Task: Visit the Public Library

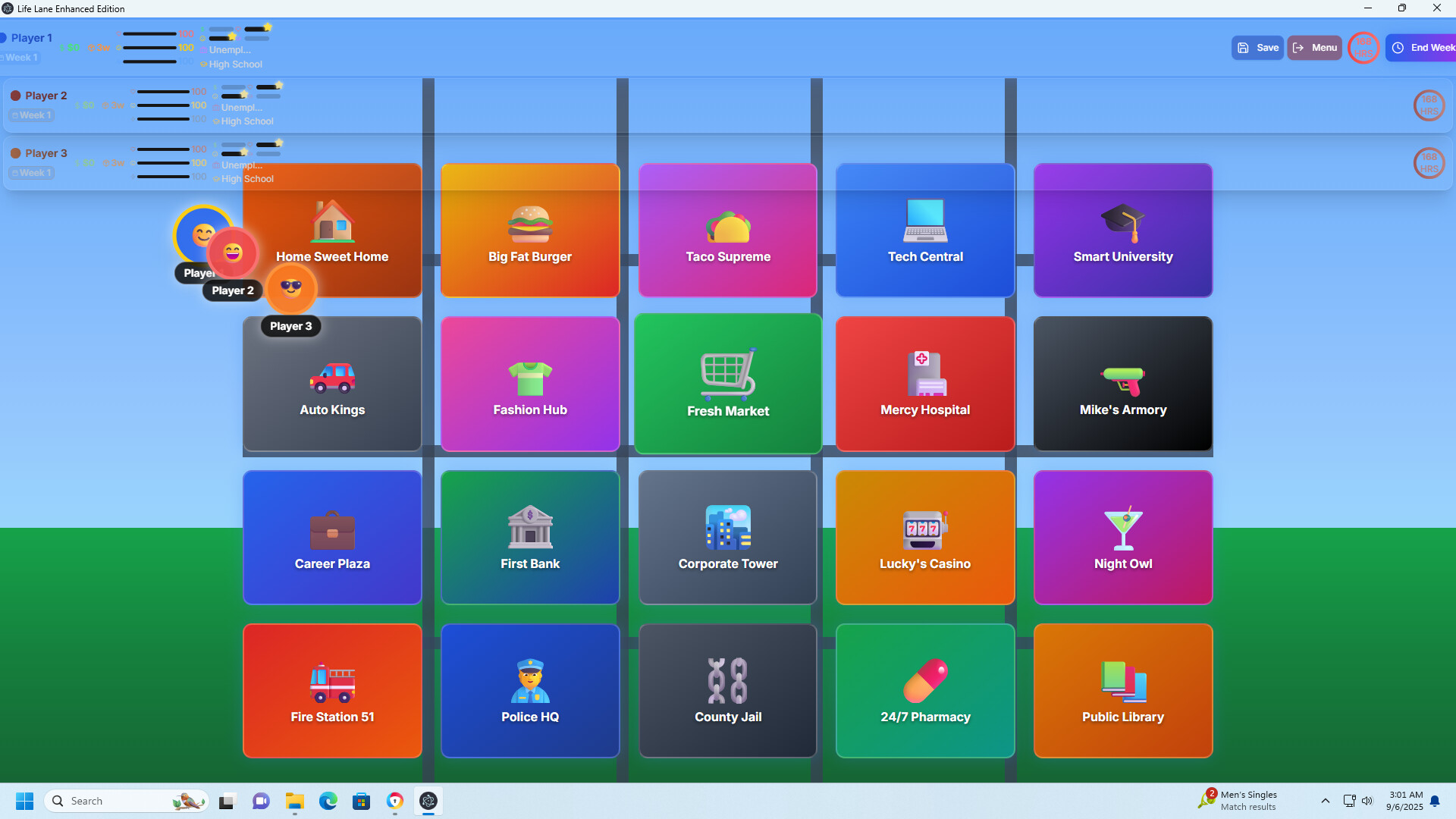Action: click(1123, 690)
